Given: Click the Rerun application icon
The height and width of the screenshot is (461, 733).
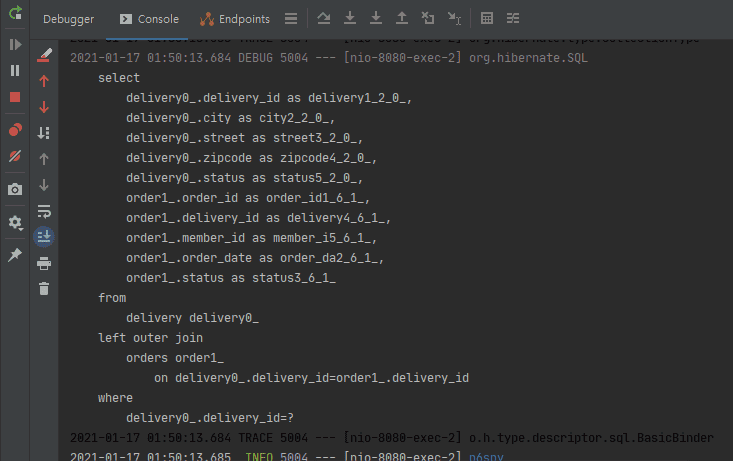Looking at the screenshot, I should (x=15, y=13).
